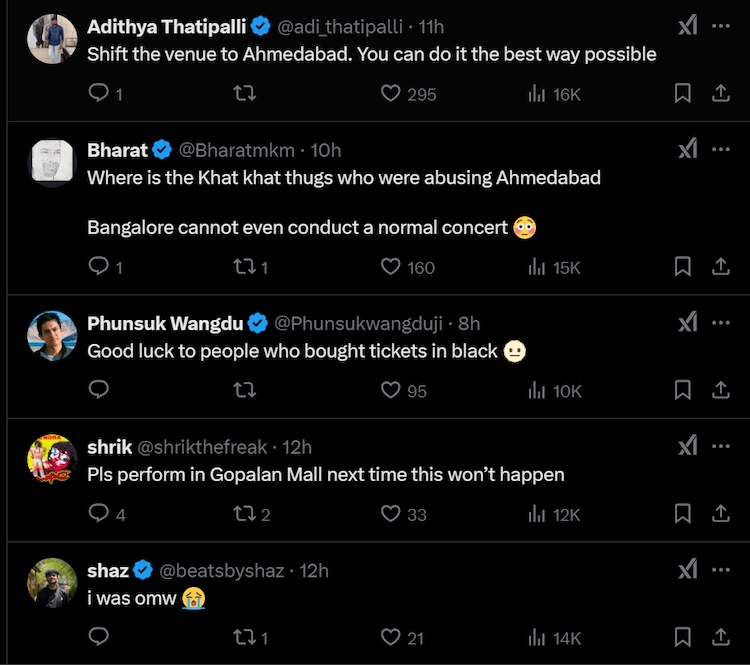Open Adithya Thatipalli's profile name
Image resolution: width=750 pixels, height=665 pixels.
(167, 26)
